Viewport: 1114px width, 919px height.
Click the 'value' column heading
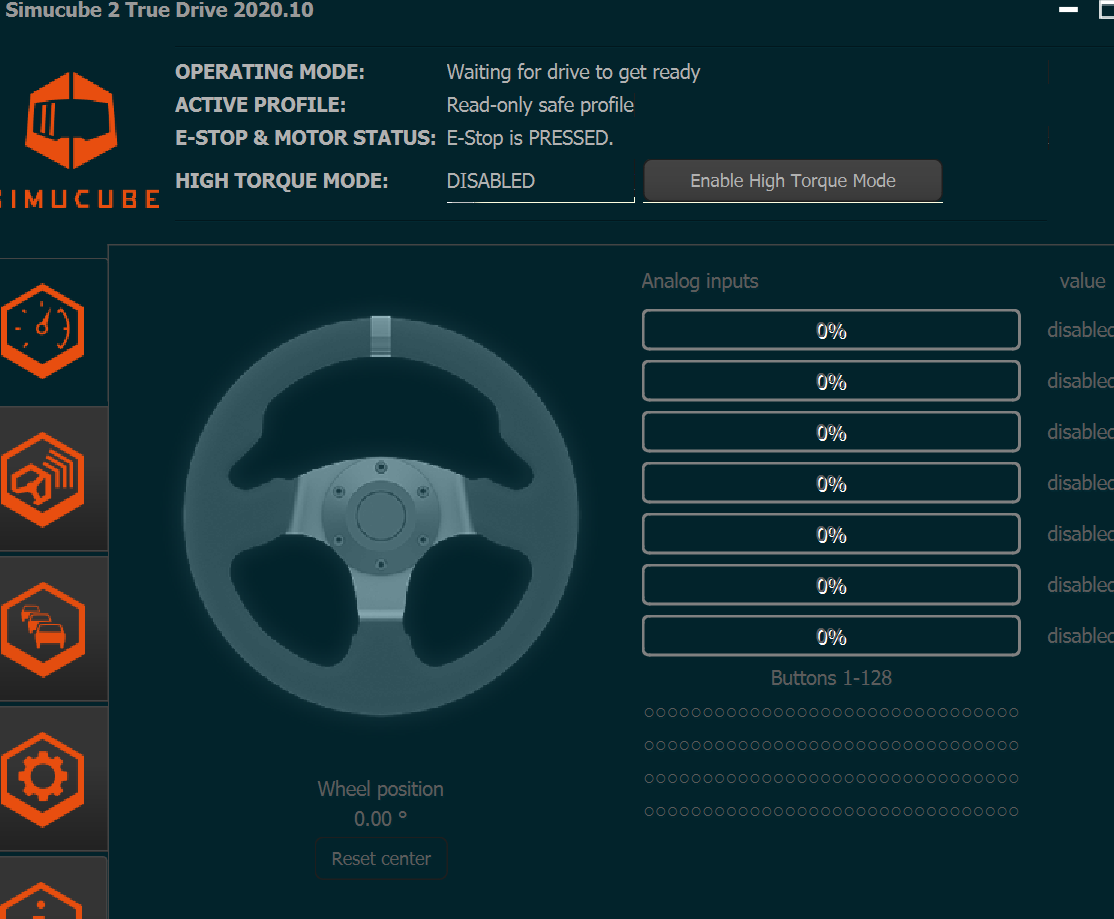1082,281
